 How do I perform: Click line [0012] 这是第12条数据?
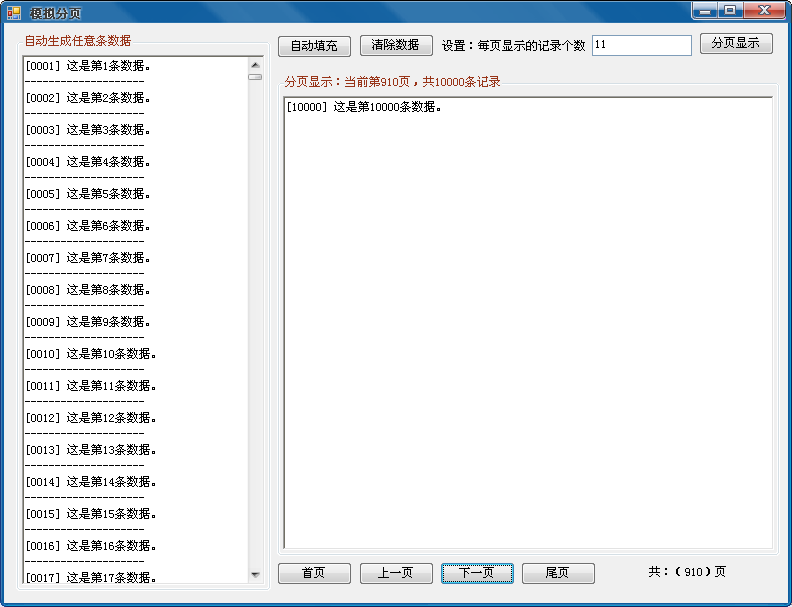pos(91,418)
